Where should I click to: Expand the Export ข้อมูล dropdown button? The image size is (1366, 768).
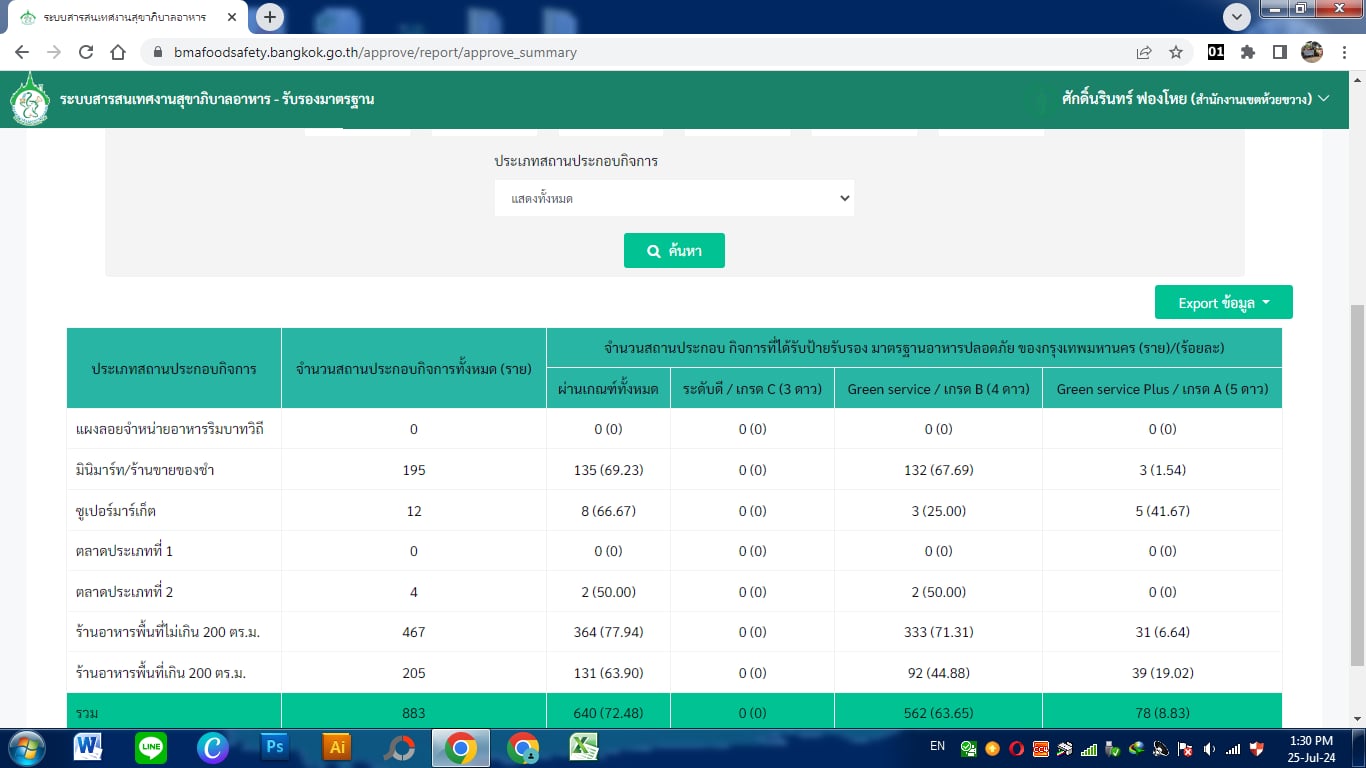click(1223, 303)
